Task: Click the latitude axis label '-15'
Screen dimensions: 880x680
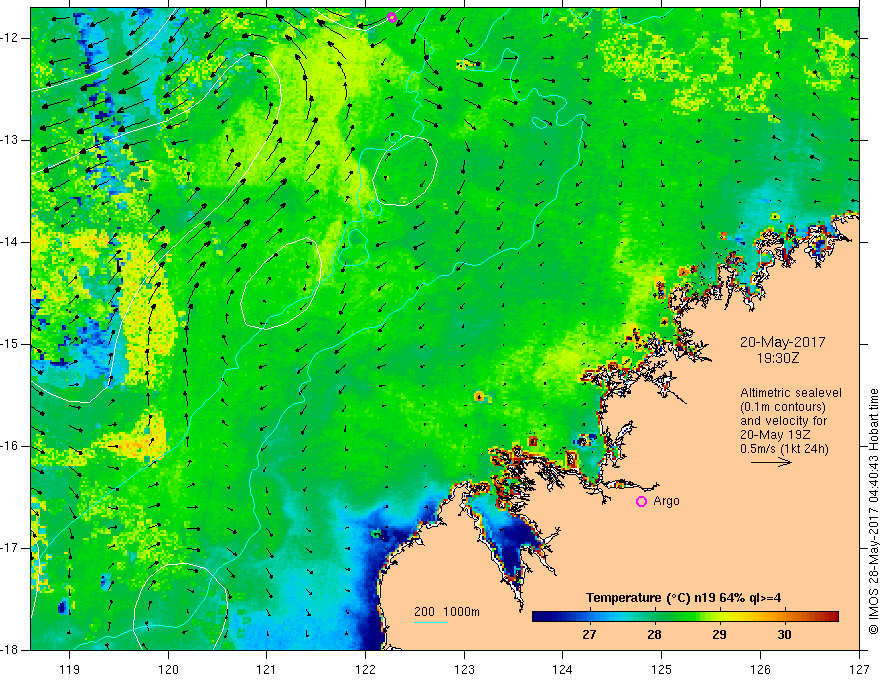Action: 11,344
